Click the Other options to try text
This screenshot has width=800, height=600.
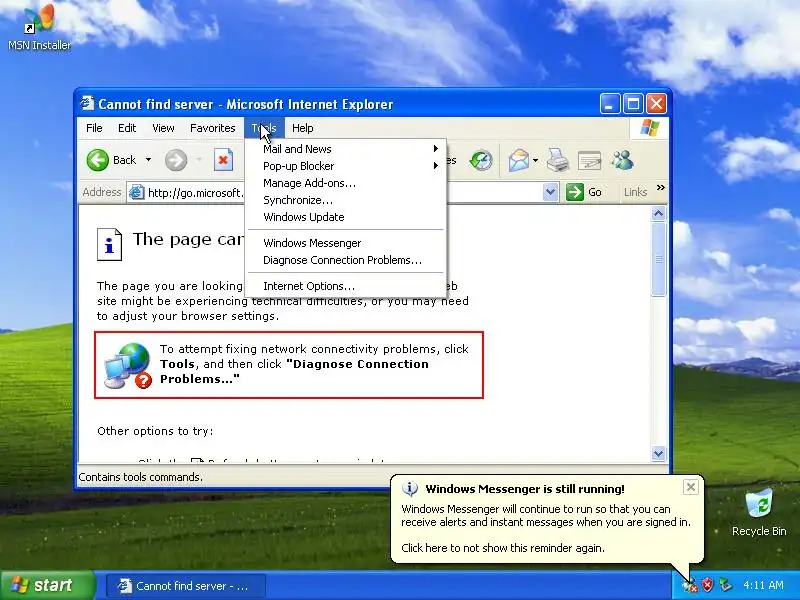click(155, 431)
